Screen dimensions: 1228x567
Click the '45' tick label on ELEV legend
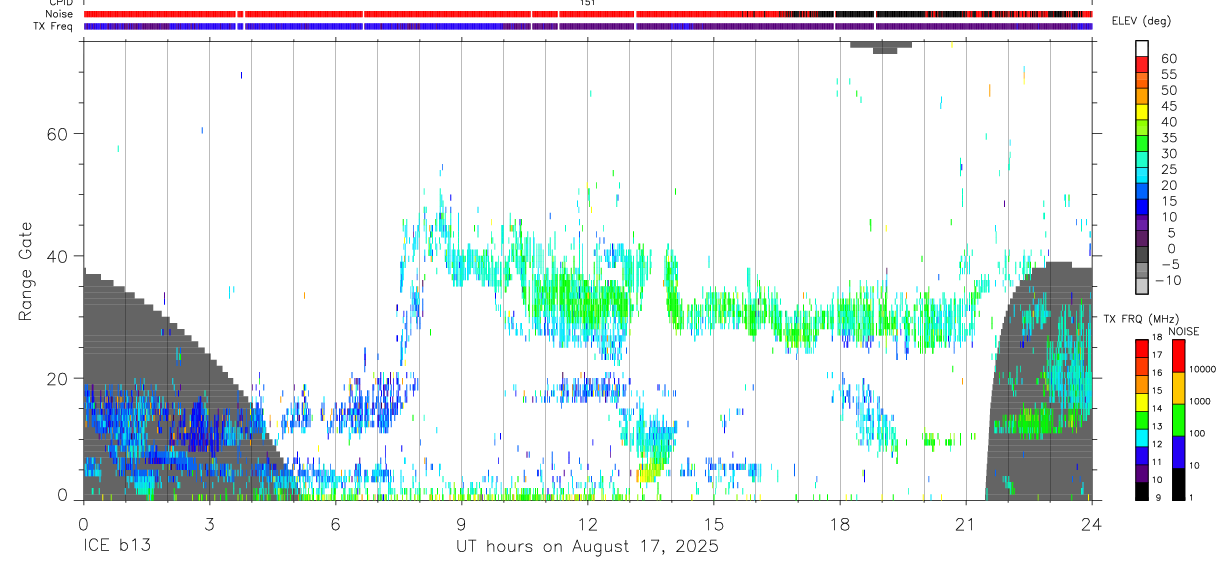pyautogui.click(x=1167, y=106)
